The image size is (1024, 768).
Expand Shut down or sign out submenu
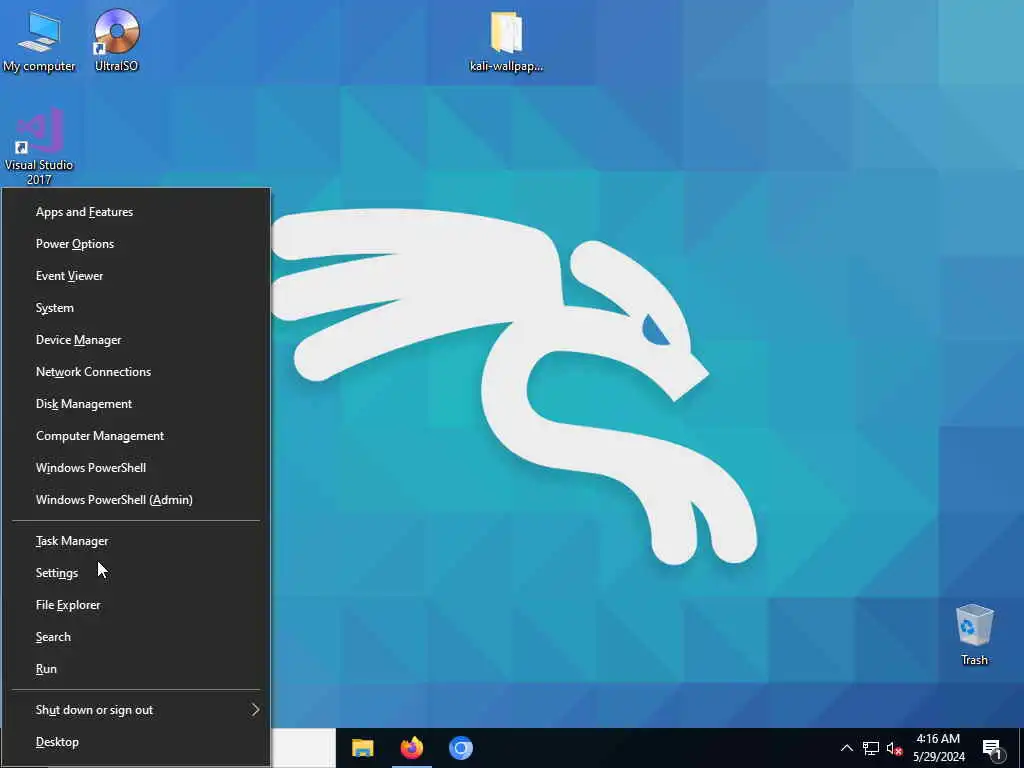click(136, 710)
